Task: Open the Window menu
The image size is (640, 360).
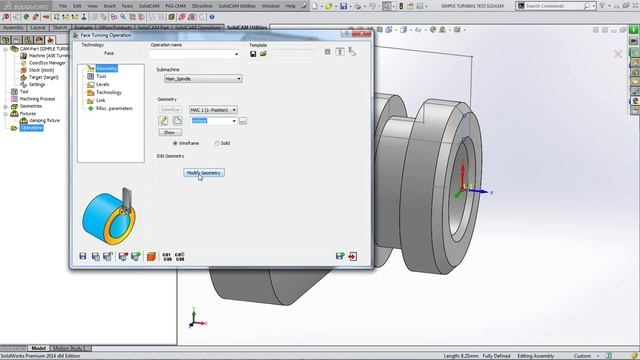Action: click(x=271, y=6)
